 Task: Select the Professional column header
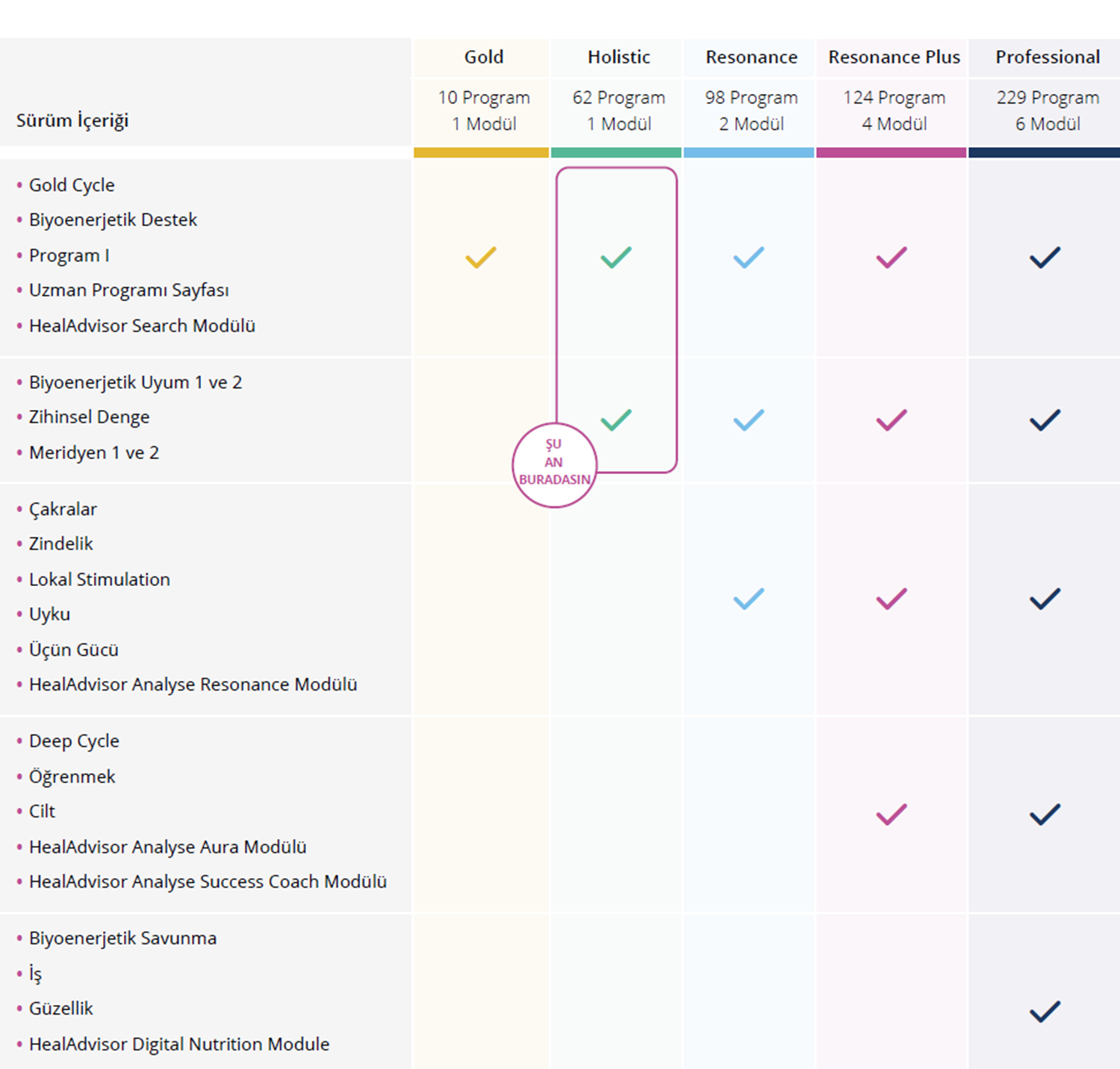point(1048,57)
